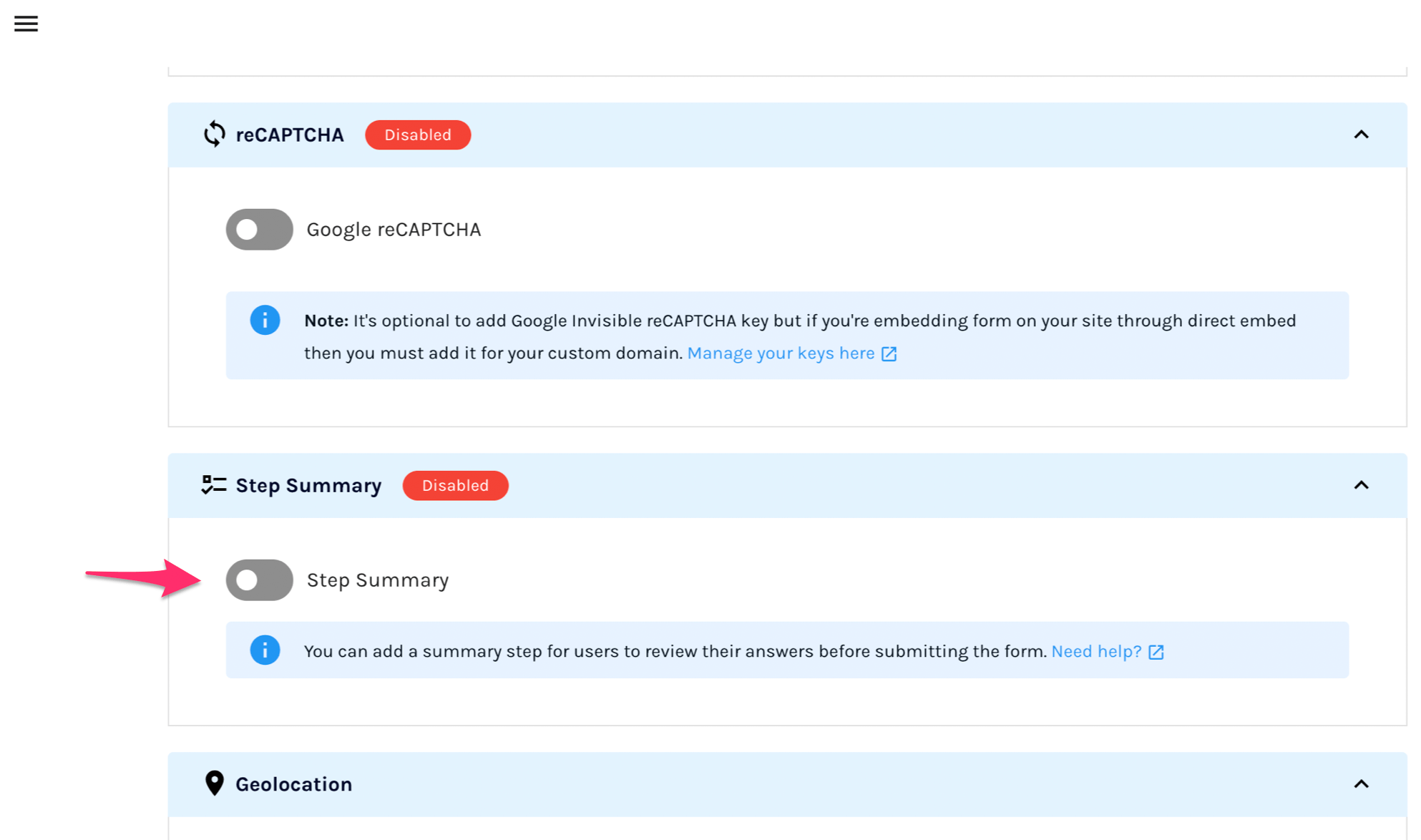The width and height of the screenshot is (1421, 840).
Task: Click the reCAPTCHA Disabled badge
Action: point(418,135)
